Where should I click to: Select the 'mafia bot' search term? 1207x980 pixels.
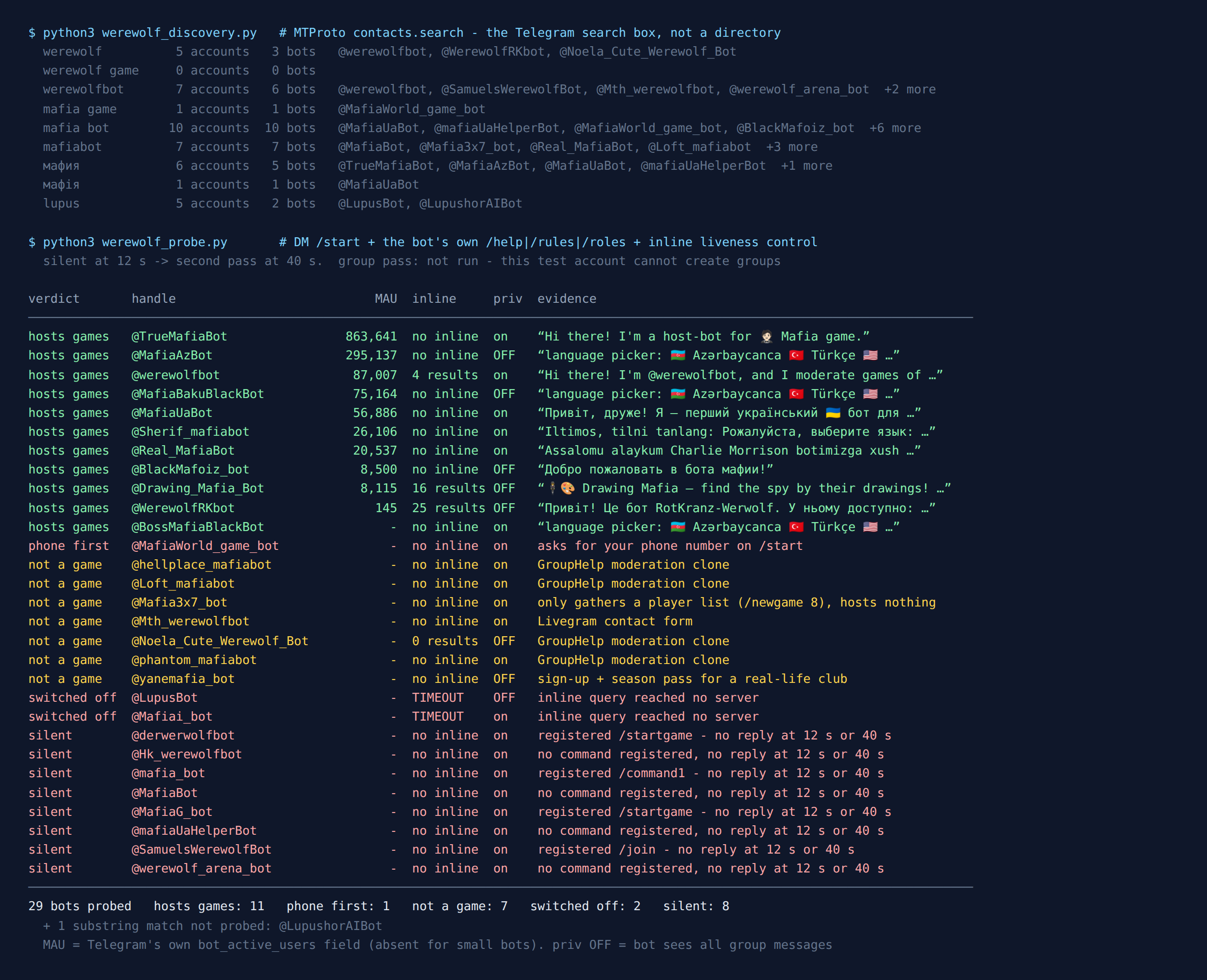point(75,128)
